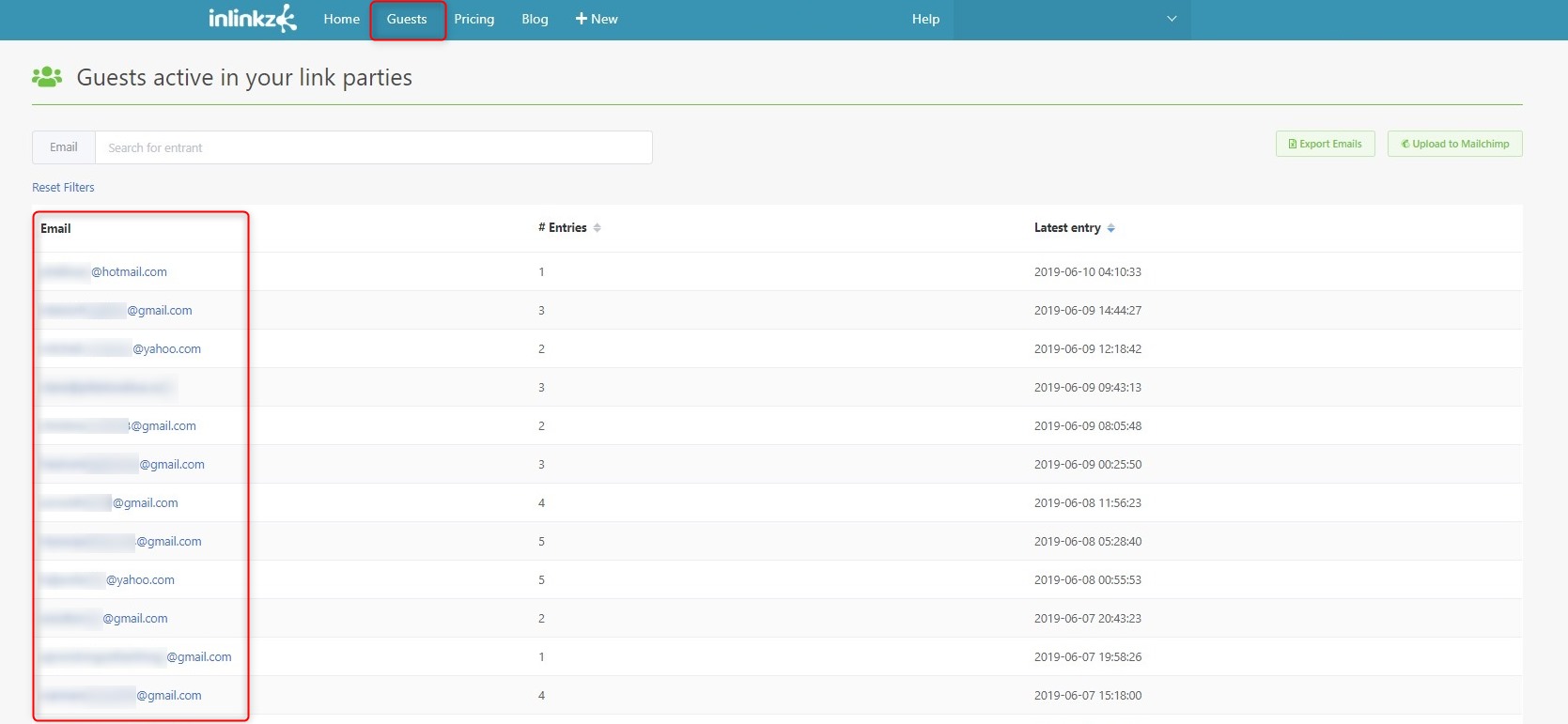Open the @hotmail.com guest email
Image resolution: width=1568 pixels, height=724 pixels.
[103, 272]
